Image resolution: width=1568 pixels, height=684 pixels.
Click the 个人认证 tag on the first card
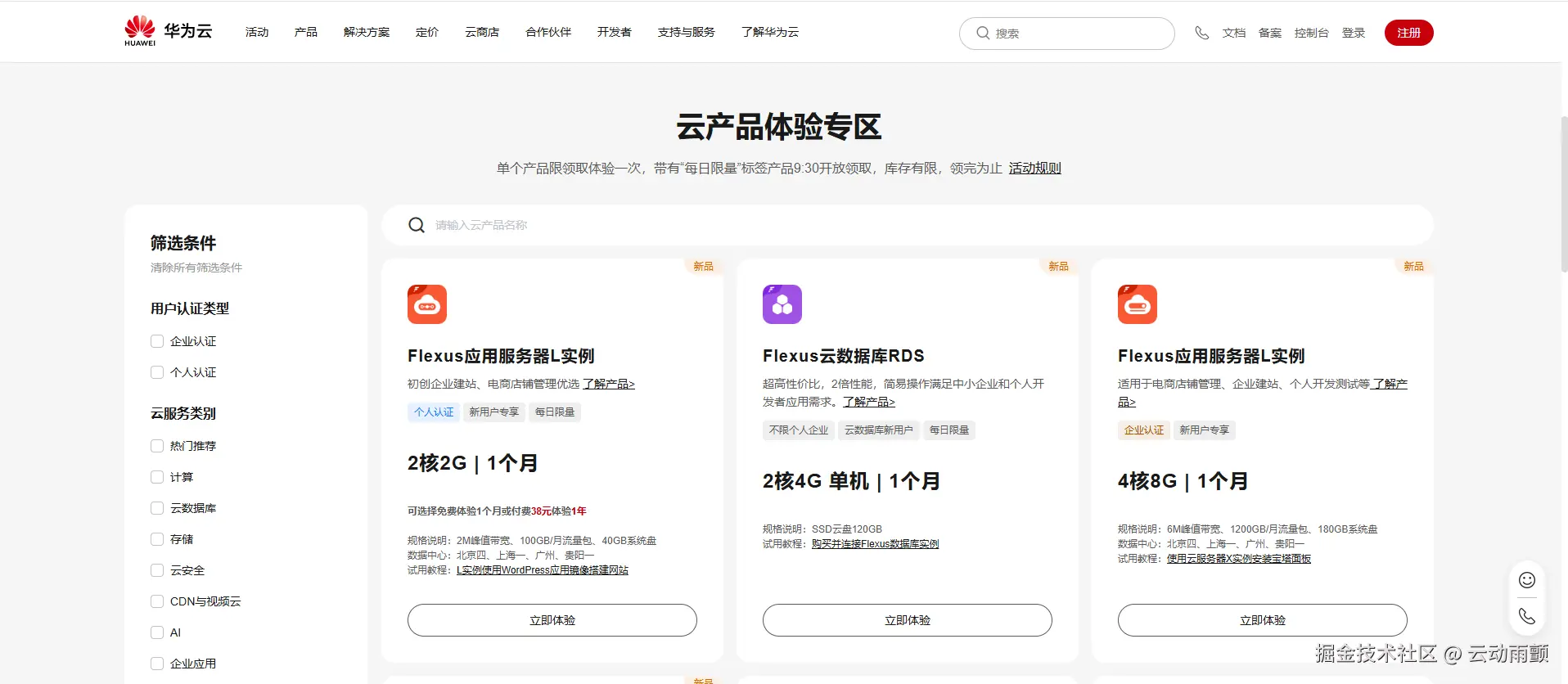(x=434, y=412)
